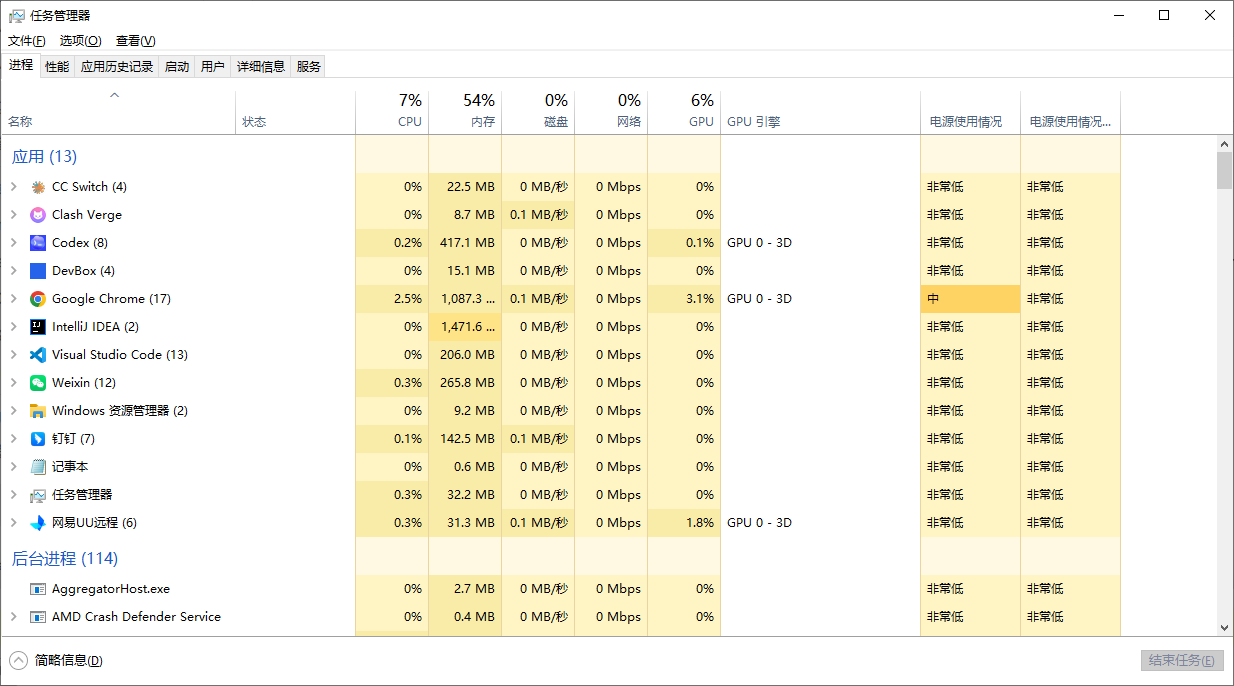Viewport: 1234px width, 686px height.
Task: Expand the Weixin process group
Action: [14, 383]
